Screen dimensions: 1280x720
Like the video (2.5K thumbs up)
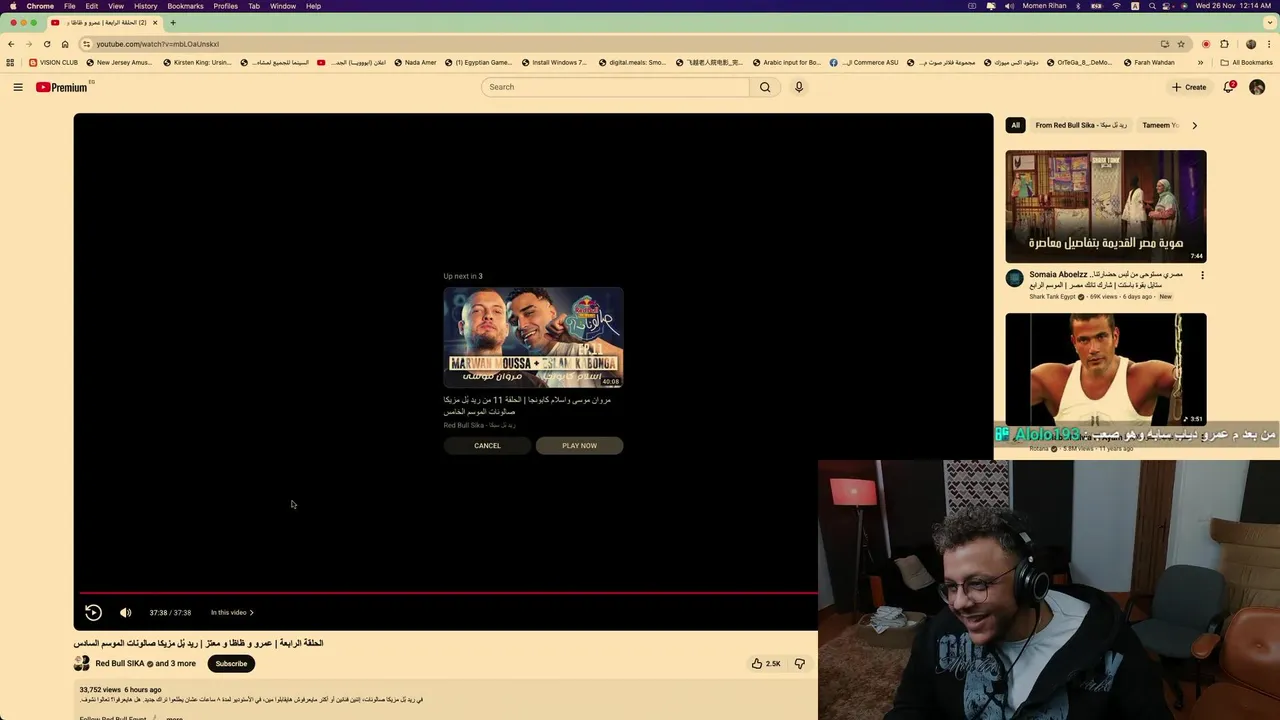(x=766, y=663)
